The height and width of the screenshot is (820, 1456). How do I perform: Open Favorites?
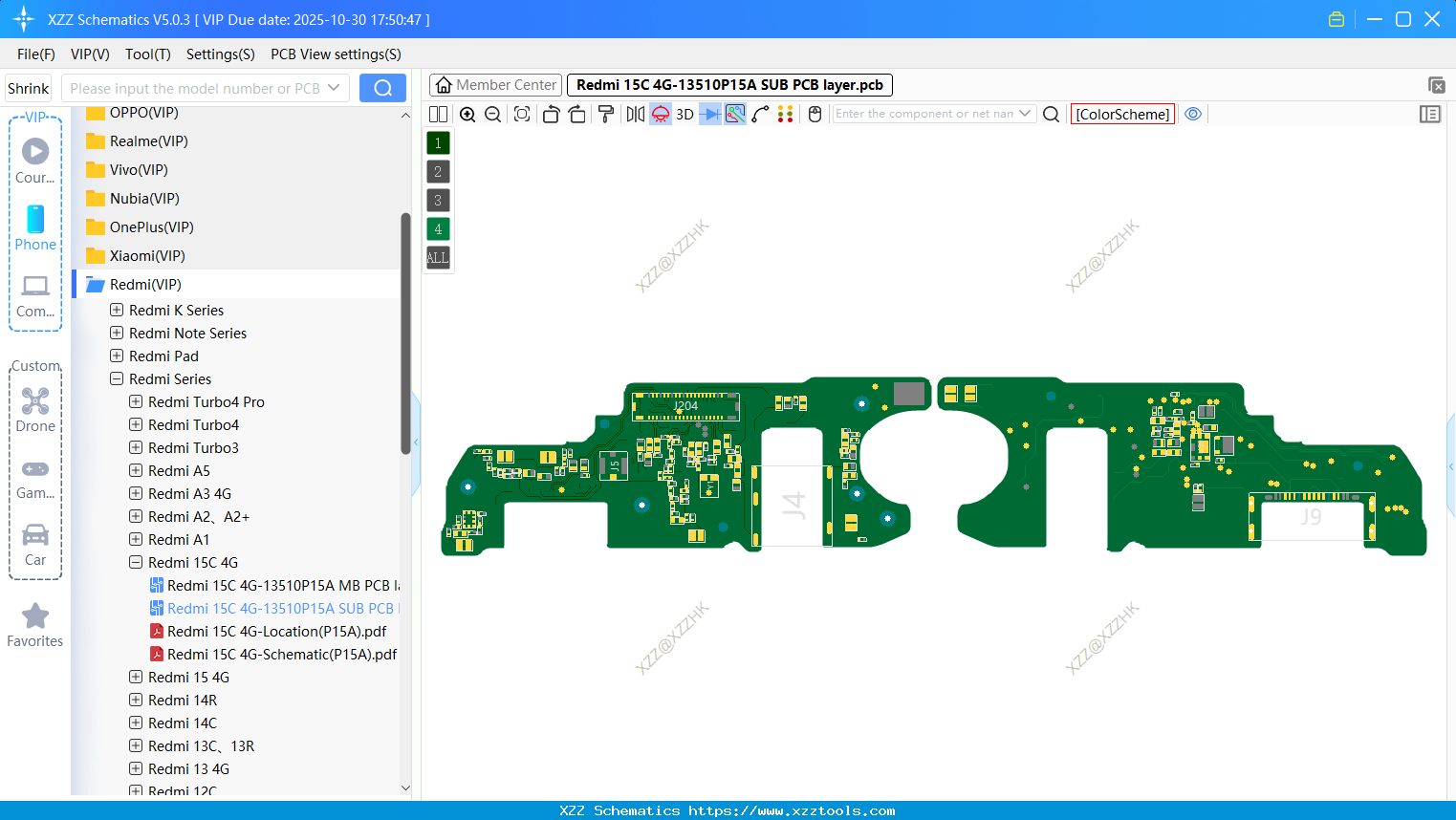point(35,626)
